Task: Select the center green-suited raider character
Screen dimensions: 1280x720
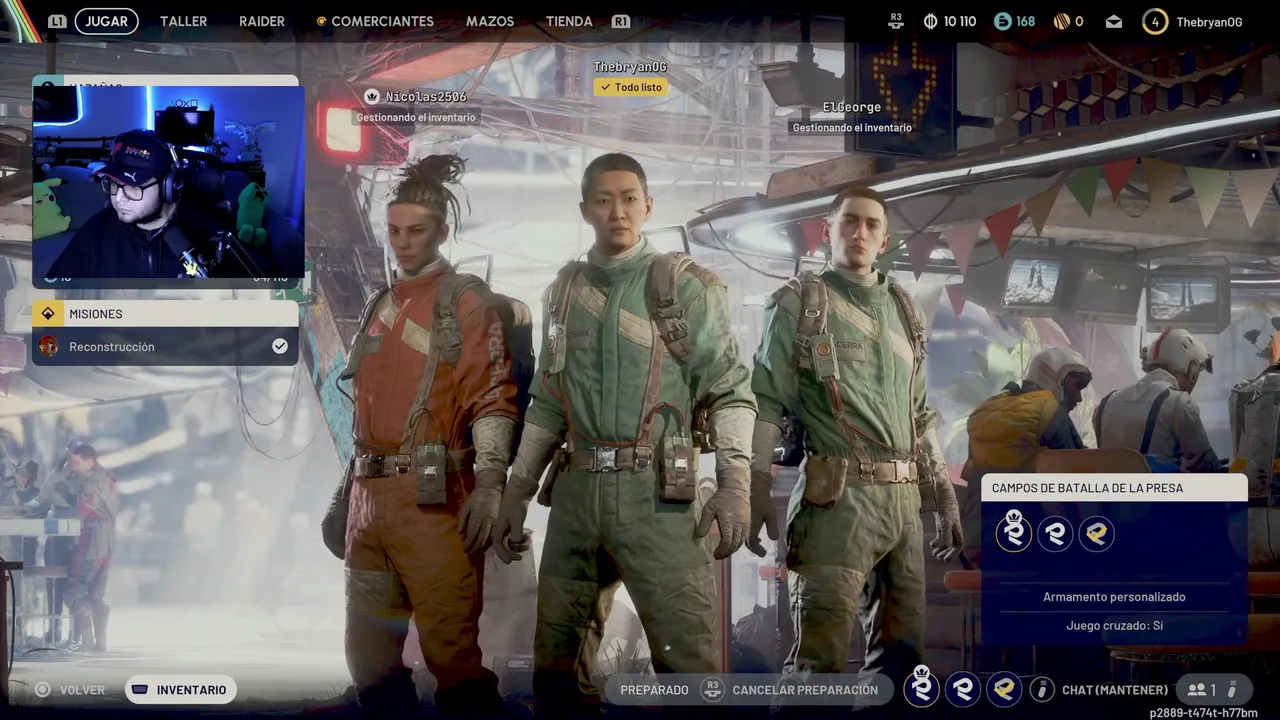Action: pyautogui.click(x=630, y=430)
